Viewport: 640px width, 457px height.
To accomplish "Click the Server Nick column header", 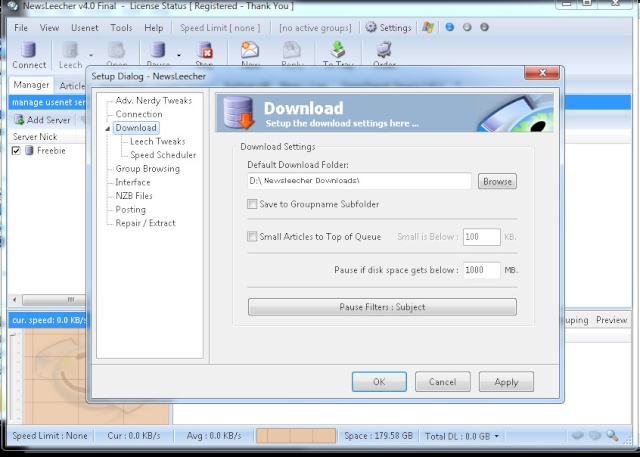I will [x=35, y=137].
